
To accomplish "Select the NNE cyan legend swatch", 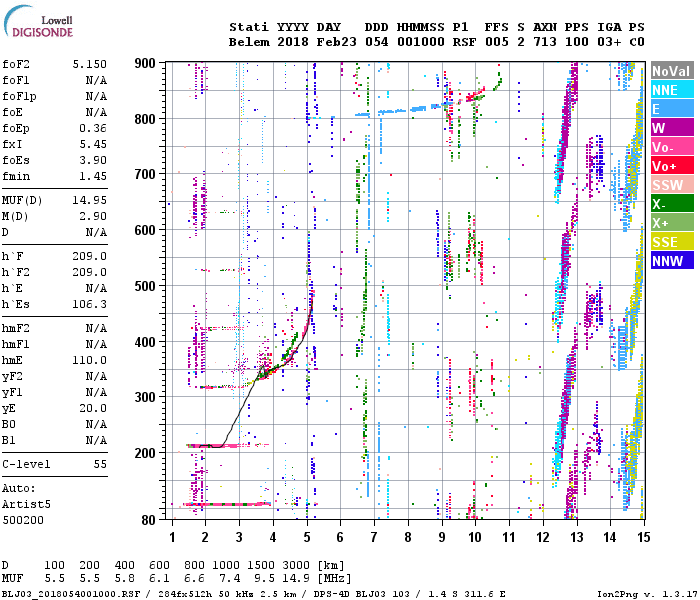I will [x=672, y=90].
